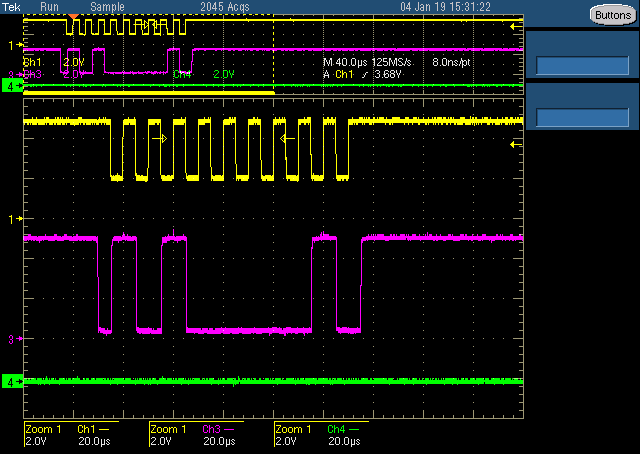
Task: Click the green Ch4 marker in overview
Action: [13, 86]
